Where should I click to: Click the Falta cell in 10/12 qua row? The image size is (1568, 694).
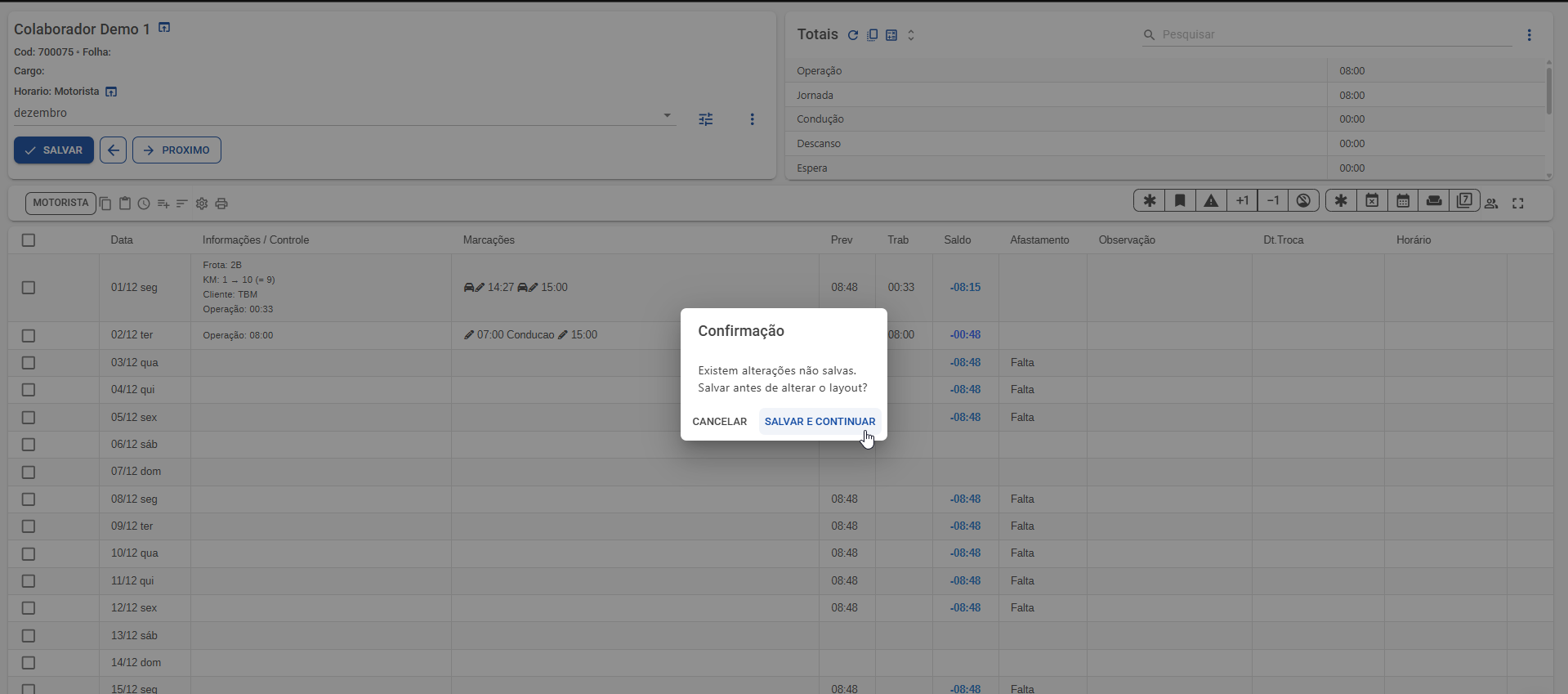1022,553
